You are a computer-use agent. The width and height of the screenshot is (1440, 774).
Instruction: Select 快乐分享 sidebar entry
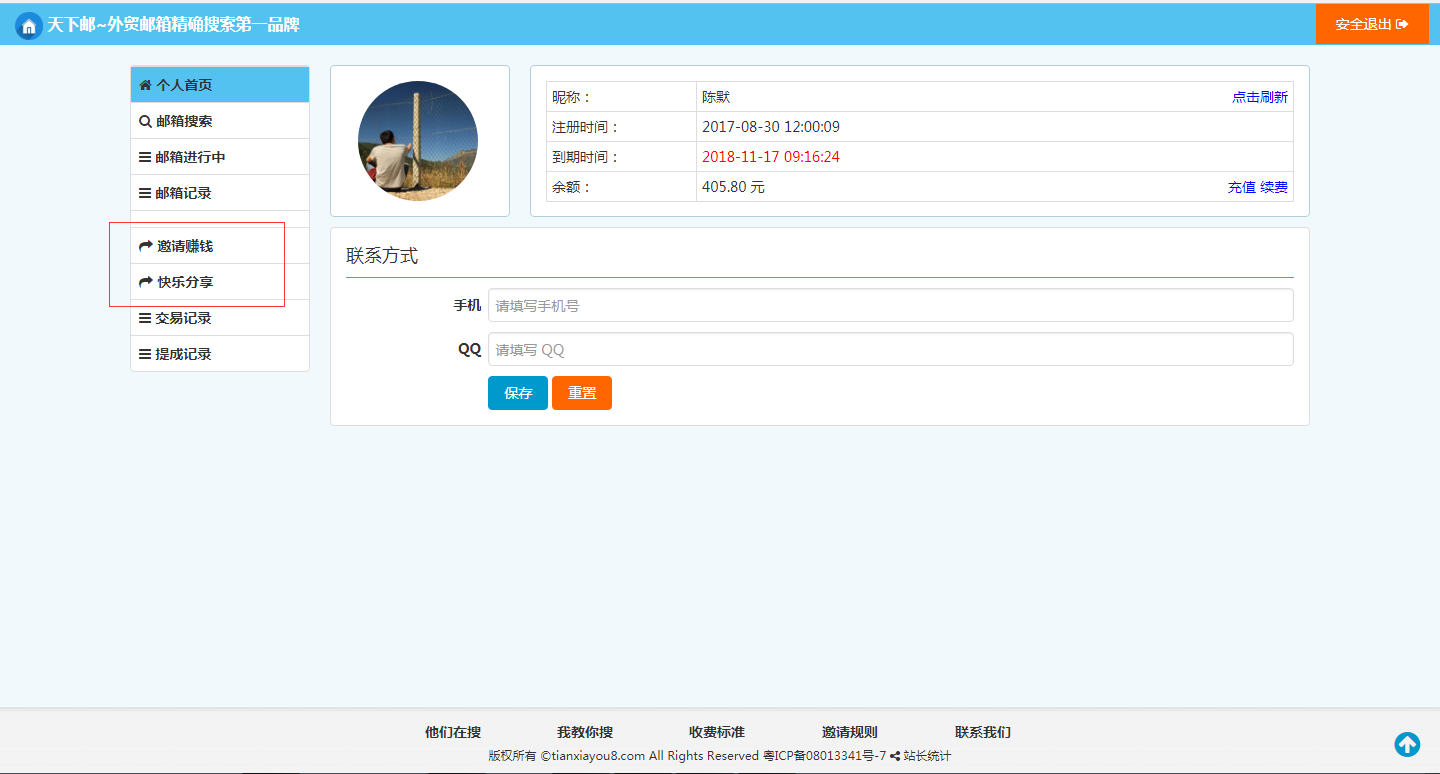point(219,282)
